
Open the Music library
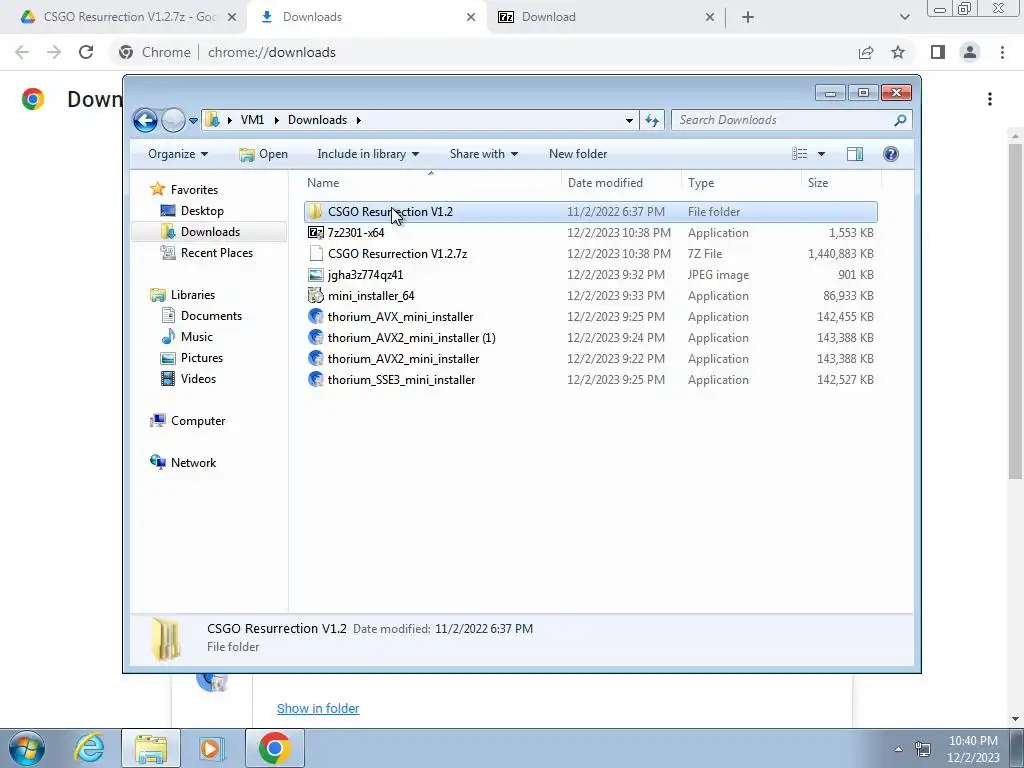click(197, 337)
